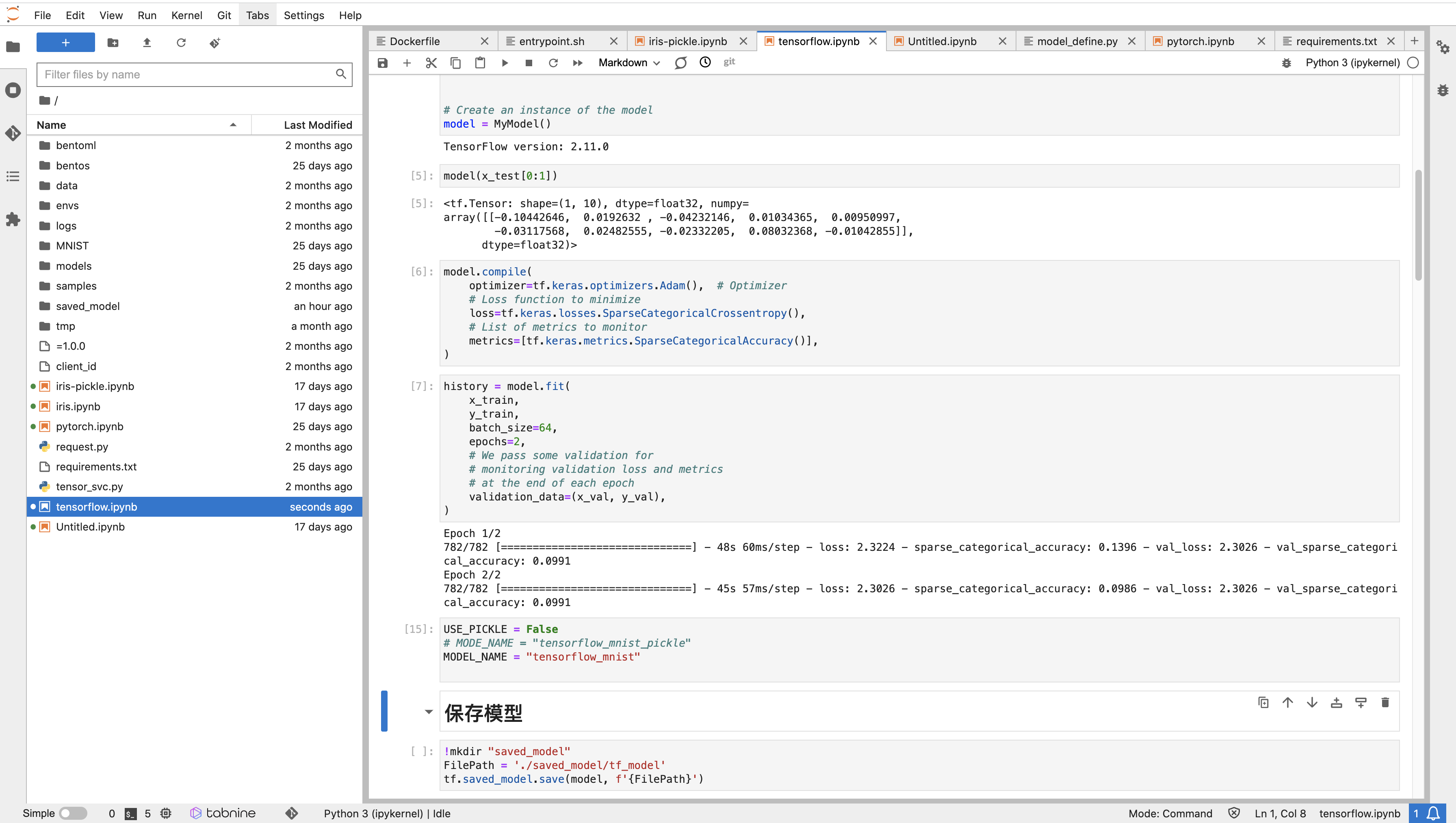This screenshot has height=823, width=1456.
Task: Save the notebook with the disk icon
Action: tap(383, 63)
